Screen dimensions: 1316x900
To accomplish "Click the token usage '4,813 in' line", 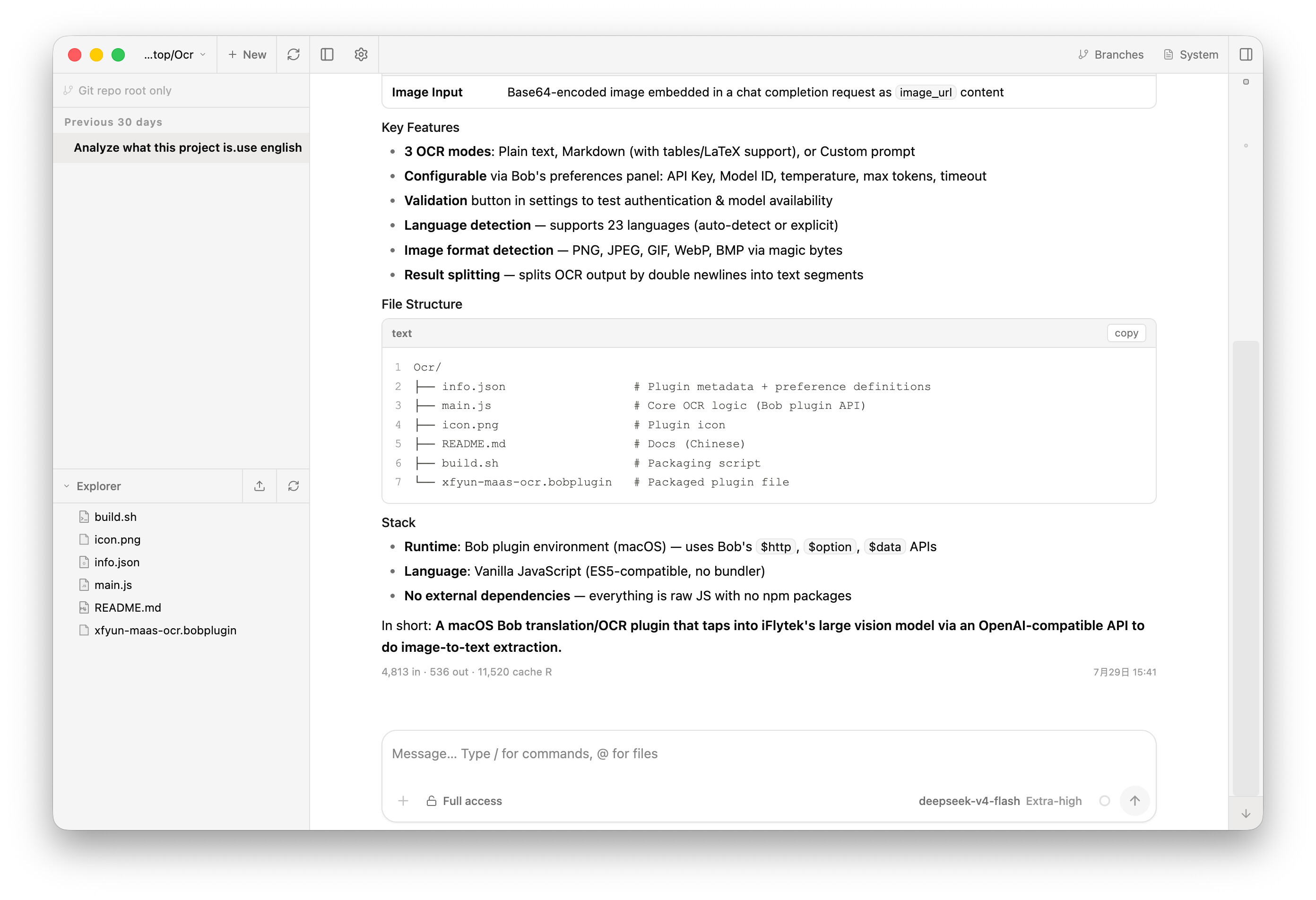I will point(467,672).
